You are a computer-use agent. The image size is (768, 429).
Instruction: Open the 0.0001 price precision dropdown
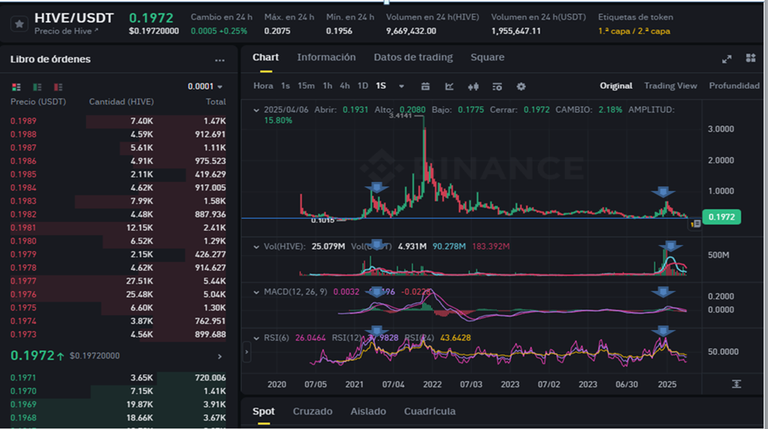click(x=205, y=87)
